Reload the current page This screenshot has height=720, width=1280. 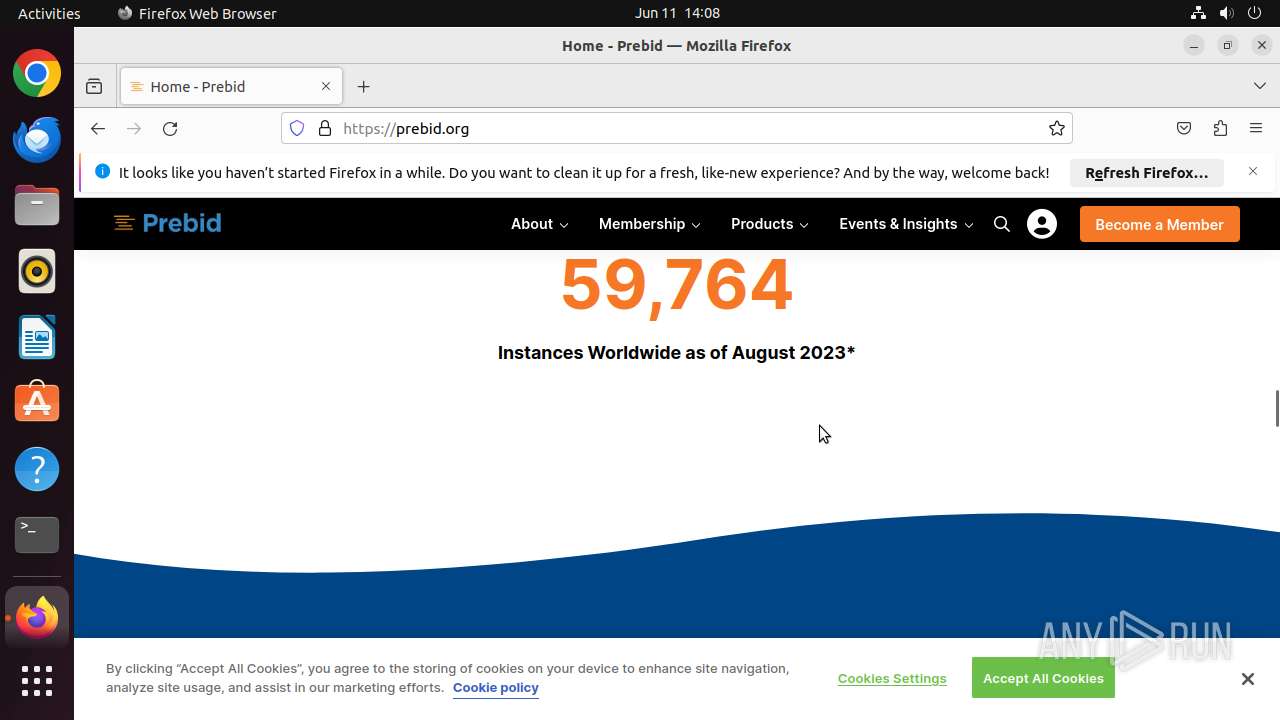click(x=170, y=128)
